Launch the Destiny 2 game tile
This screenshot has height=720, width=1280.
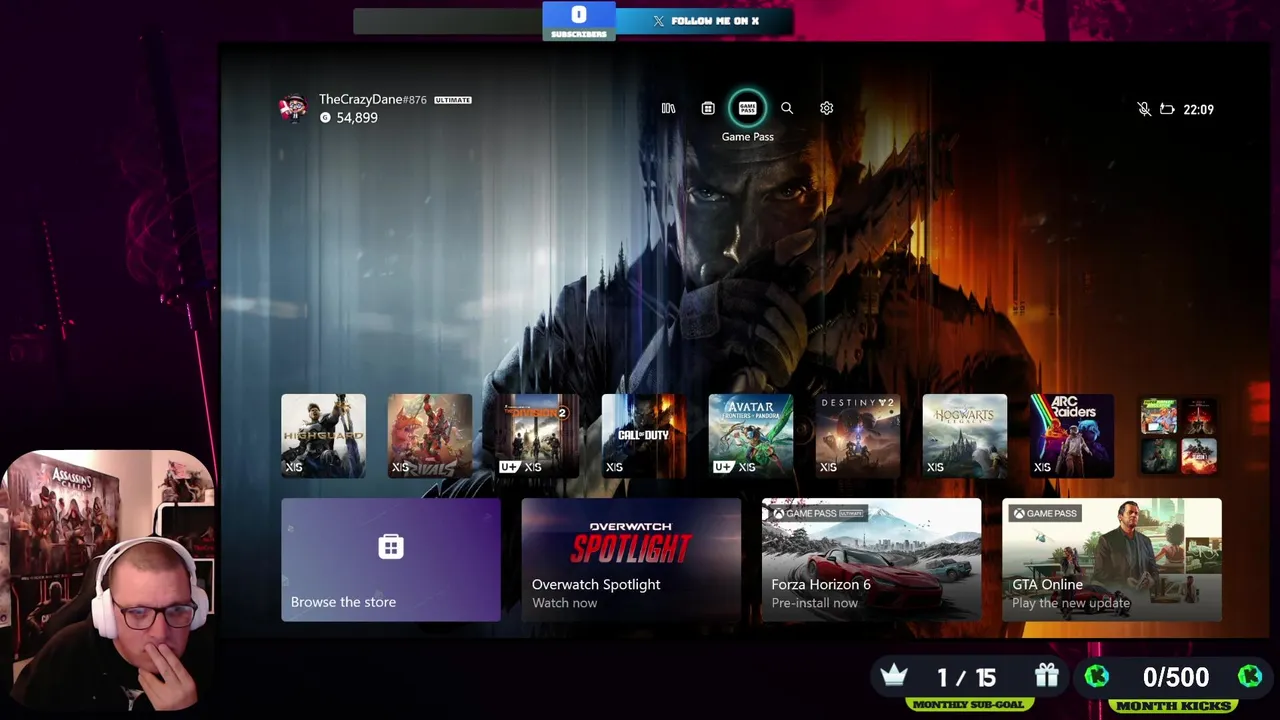coord(858,436)
